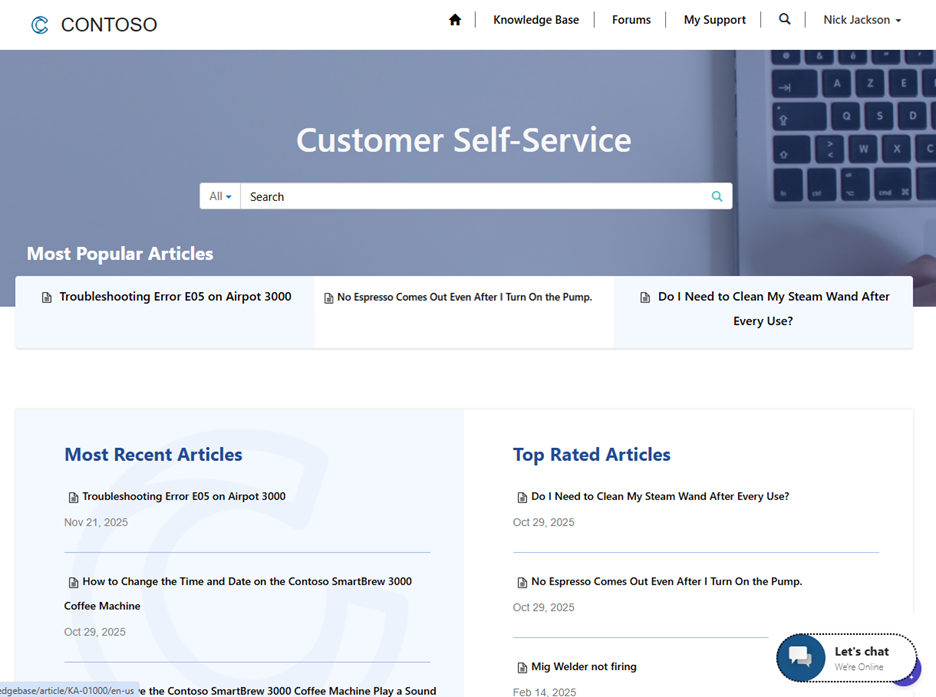Open the Forums menu item
Viewport: 936px width, 697px height.
point(631,20)
